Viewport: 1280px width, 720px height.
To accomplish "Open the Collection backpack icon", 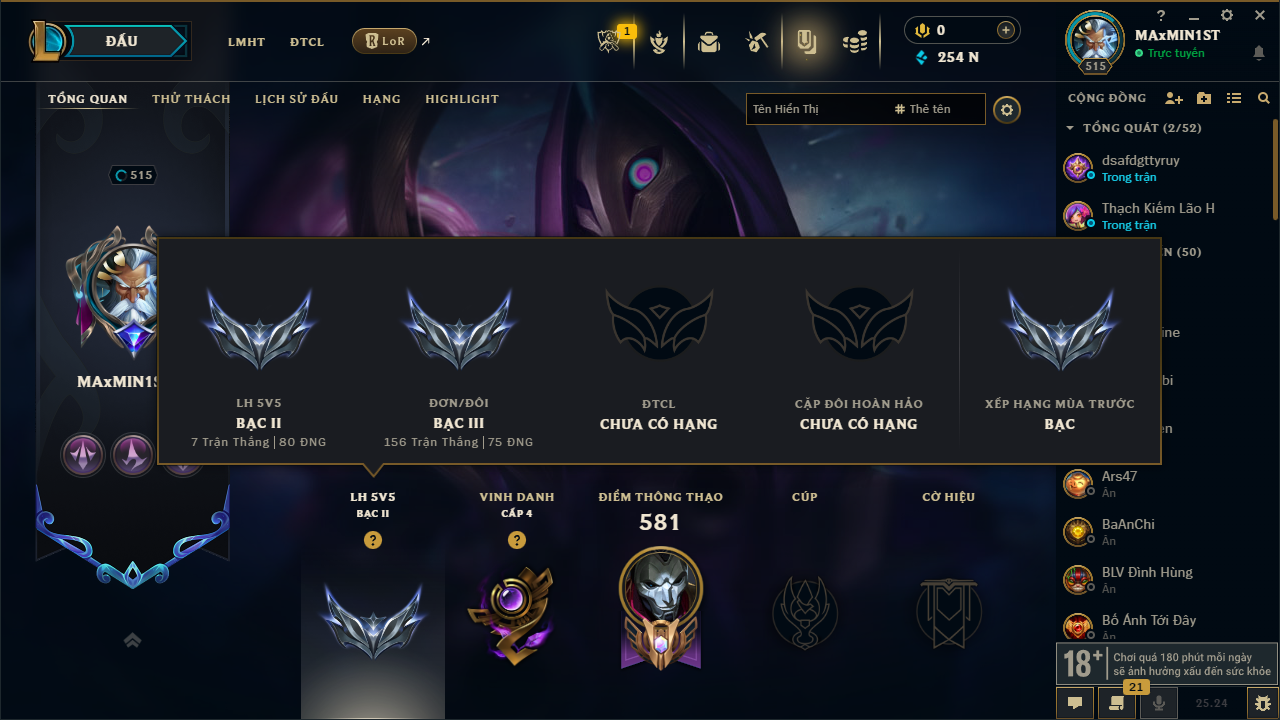I will 709,42.
